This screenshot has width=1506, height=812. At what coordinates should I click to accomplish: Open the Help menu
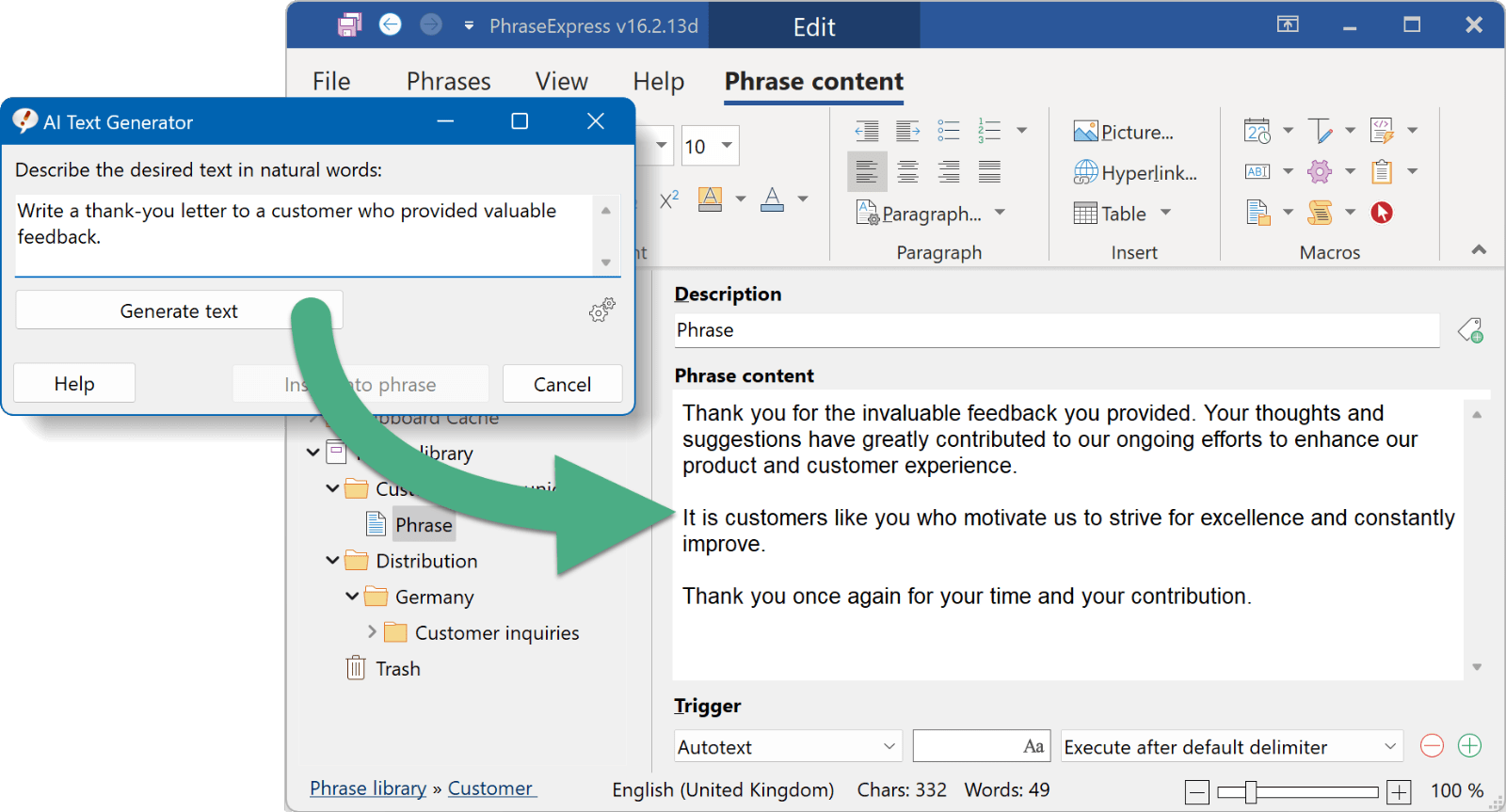(658, 82)
